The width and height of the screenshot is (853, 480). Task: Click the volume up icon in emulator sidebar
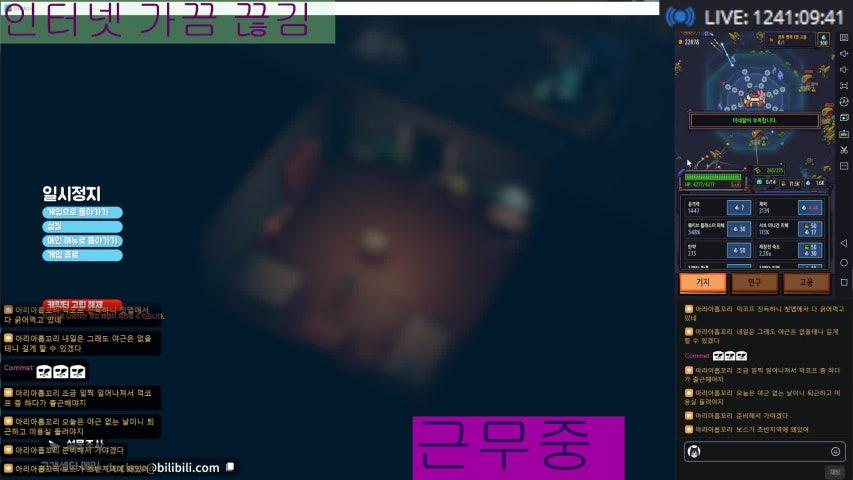844,53
